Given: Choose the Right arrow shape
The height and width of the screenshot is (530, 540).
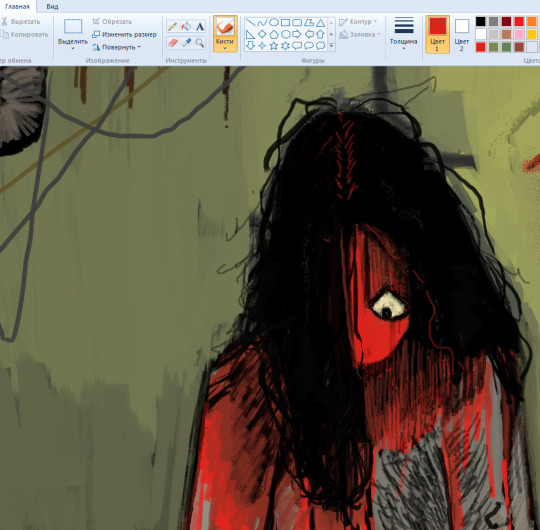Looking at the screenshot, I should [x=297, y=34].
